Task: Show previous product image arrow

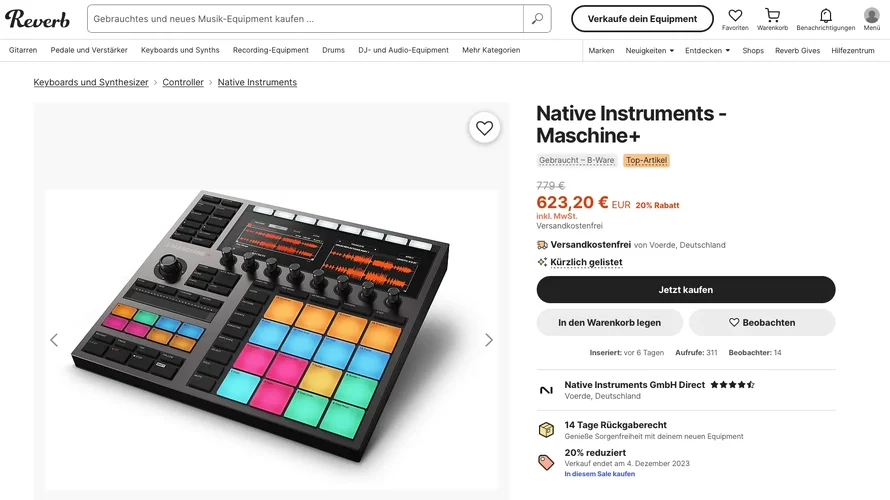Action: pyautogui.click(x=54, y=340)
